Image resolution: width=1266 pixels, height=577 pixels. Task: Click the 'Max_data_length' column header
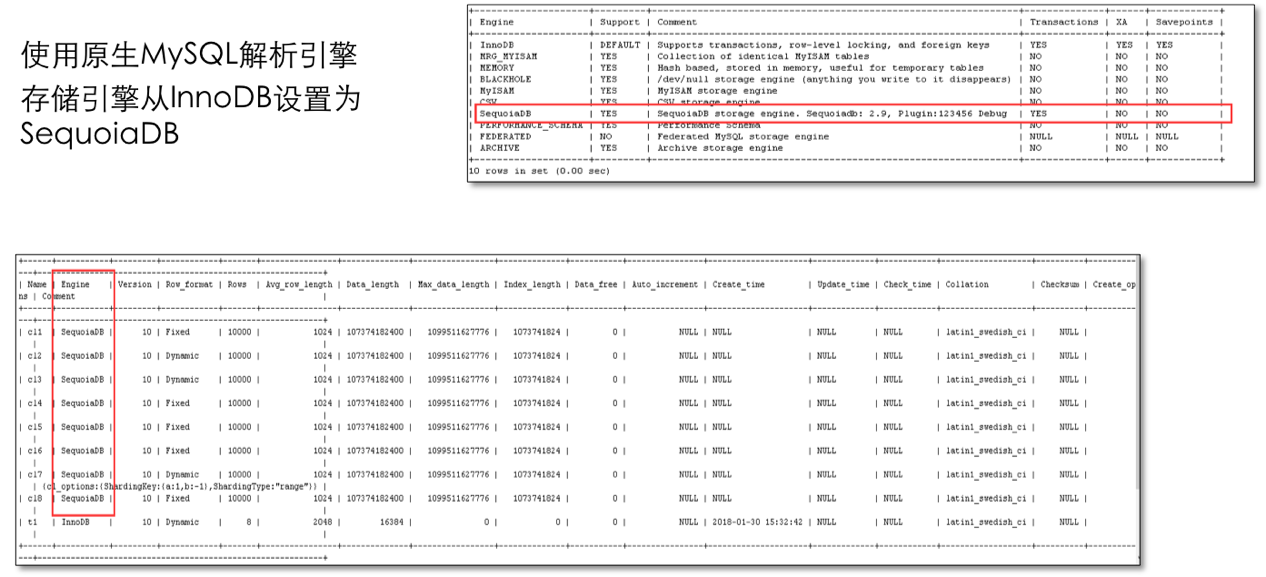pos(453,284)
